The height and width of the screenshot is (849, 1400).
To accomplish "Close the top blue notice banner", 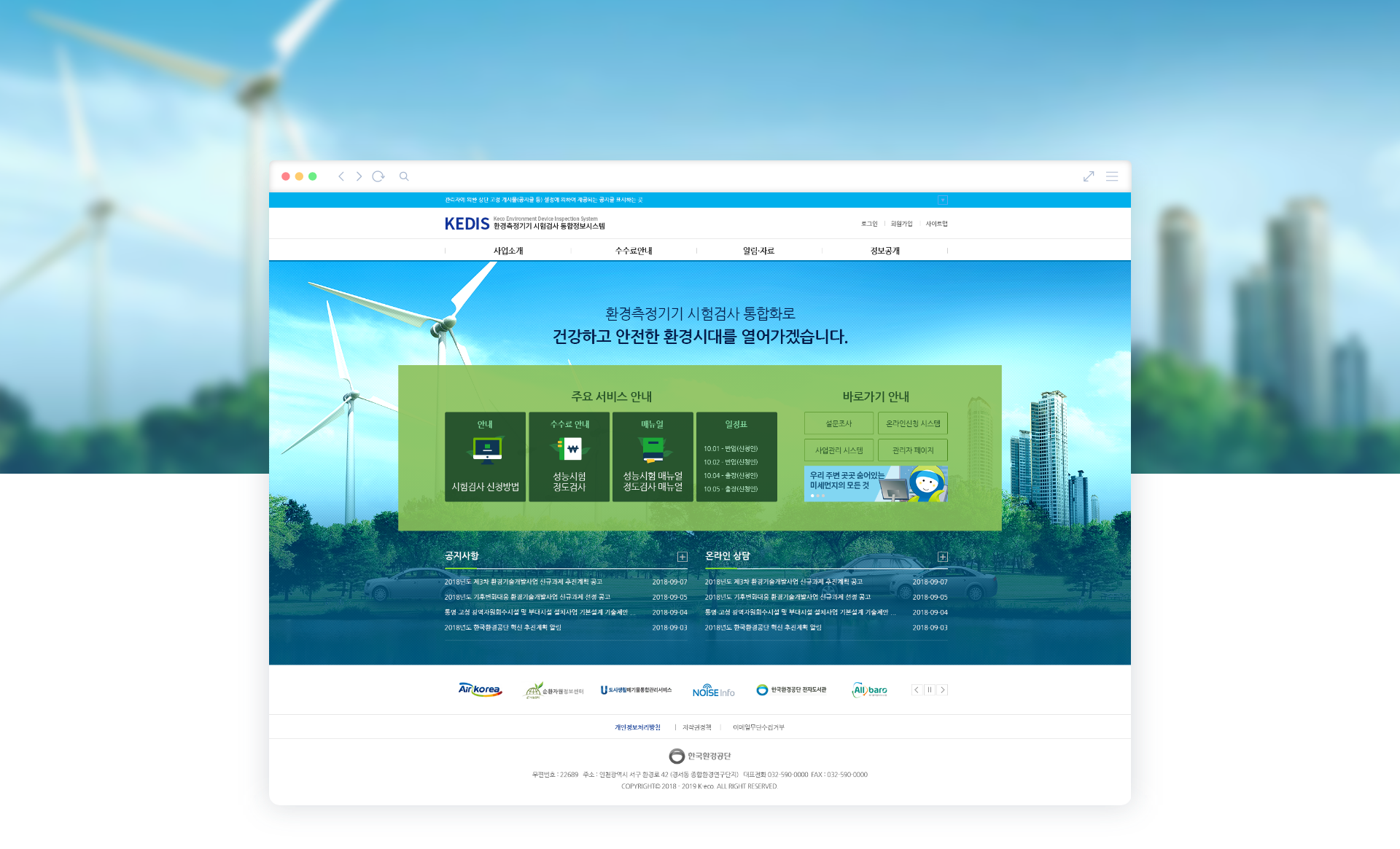I will tap(943, 200).
